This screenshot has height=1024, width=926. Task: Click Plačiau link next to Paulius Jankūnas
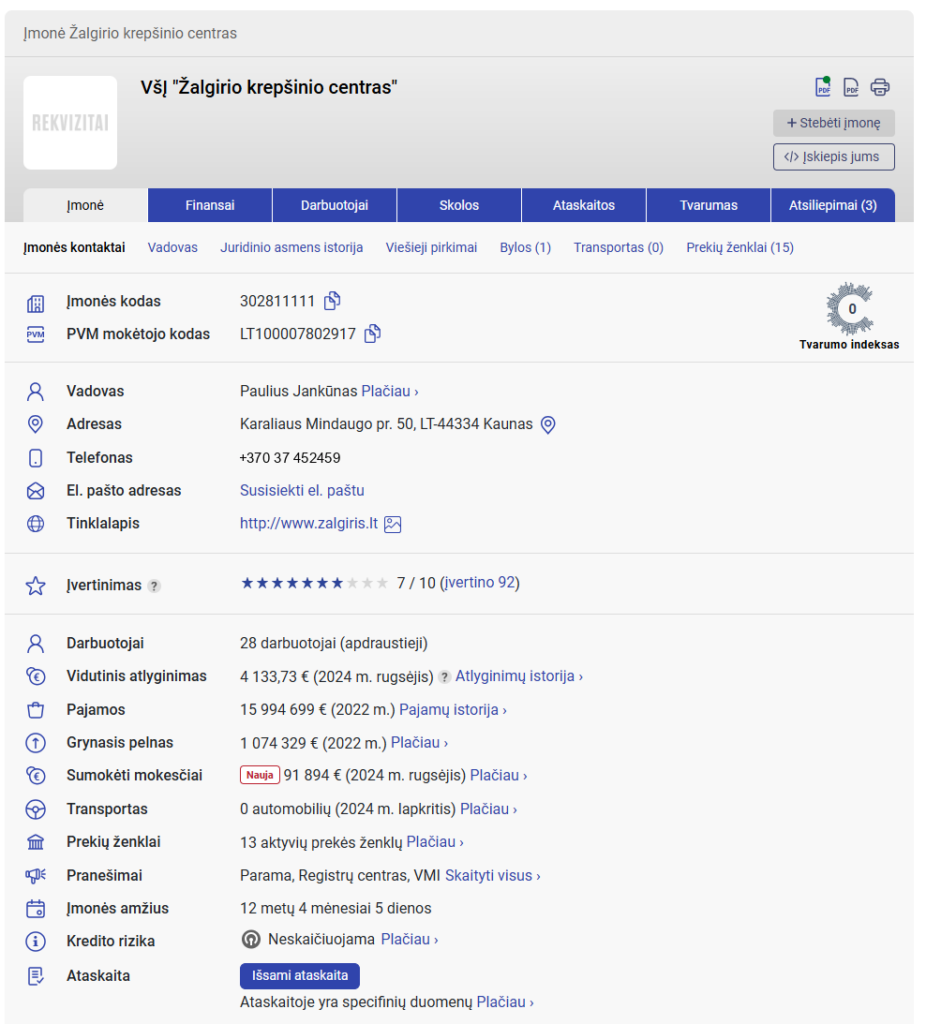click(x=390, y=391)
